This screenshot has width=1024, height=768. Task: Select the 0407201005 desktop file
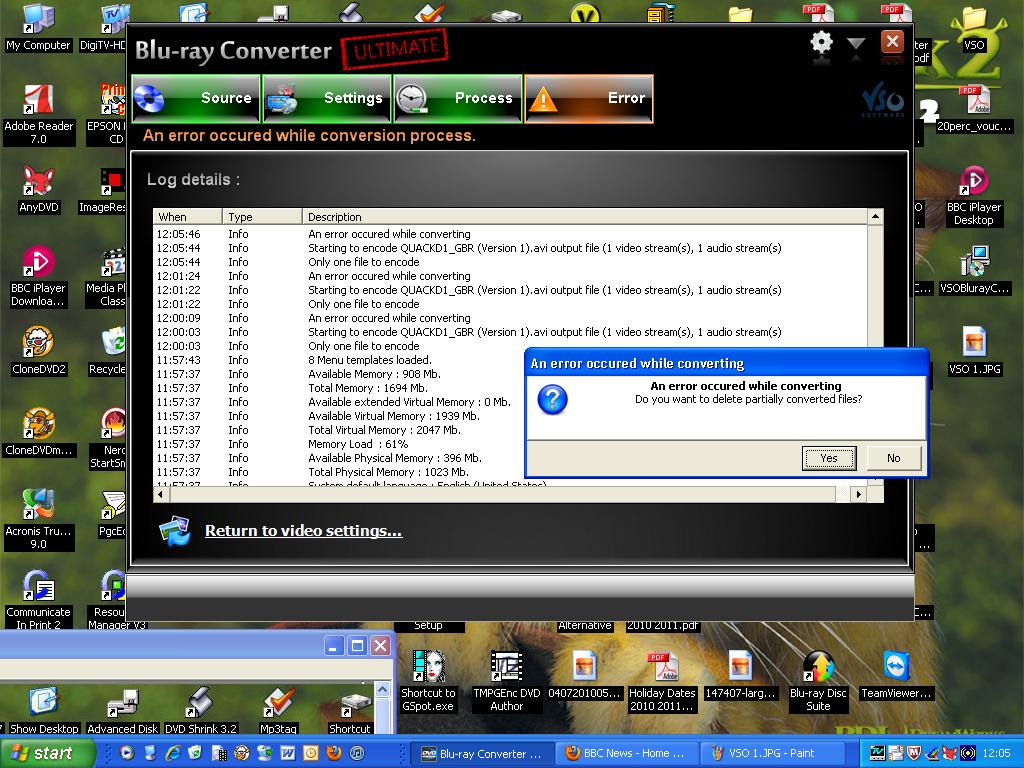(584, 675)
